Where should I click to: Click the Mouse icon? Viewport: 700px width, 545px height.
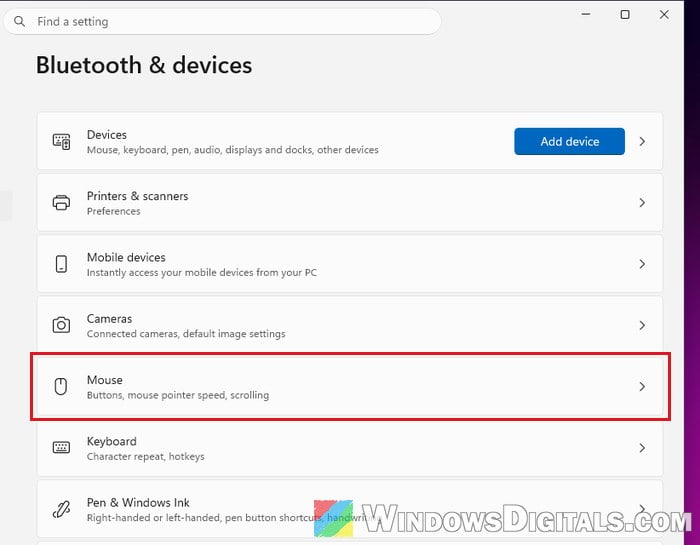[61, 386]
